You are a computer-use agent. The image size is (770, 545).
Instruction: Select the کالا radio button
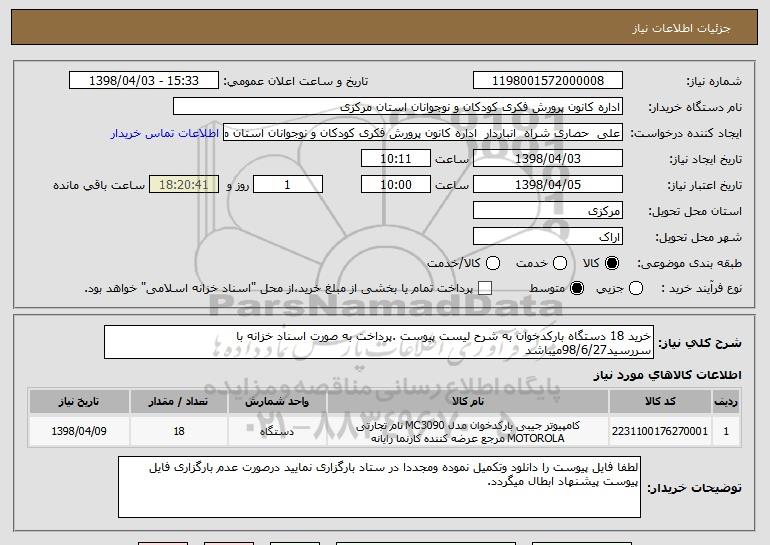tap(612, 263)
